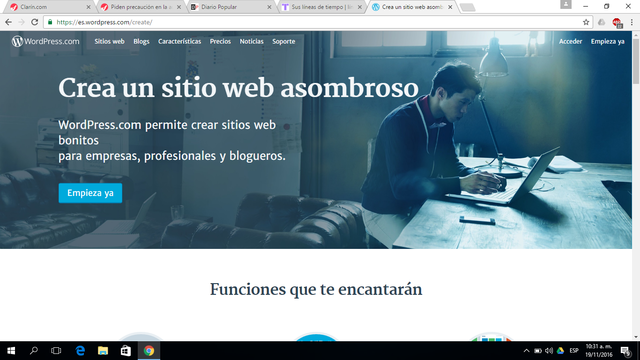Screen dimensions: 640x360
Task: Click the secure padlock icon
Action: 50,22
